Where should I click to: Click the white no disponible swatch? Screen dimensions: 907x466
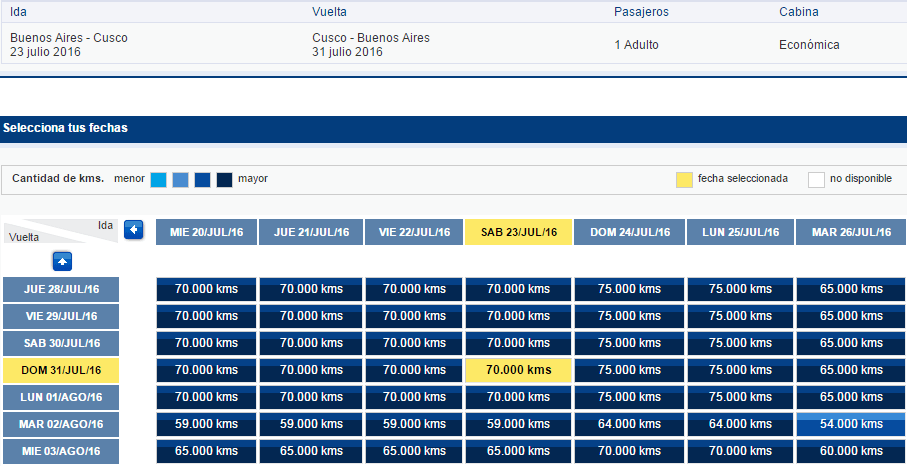(816, 180)
